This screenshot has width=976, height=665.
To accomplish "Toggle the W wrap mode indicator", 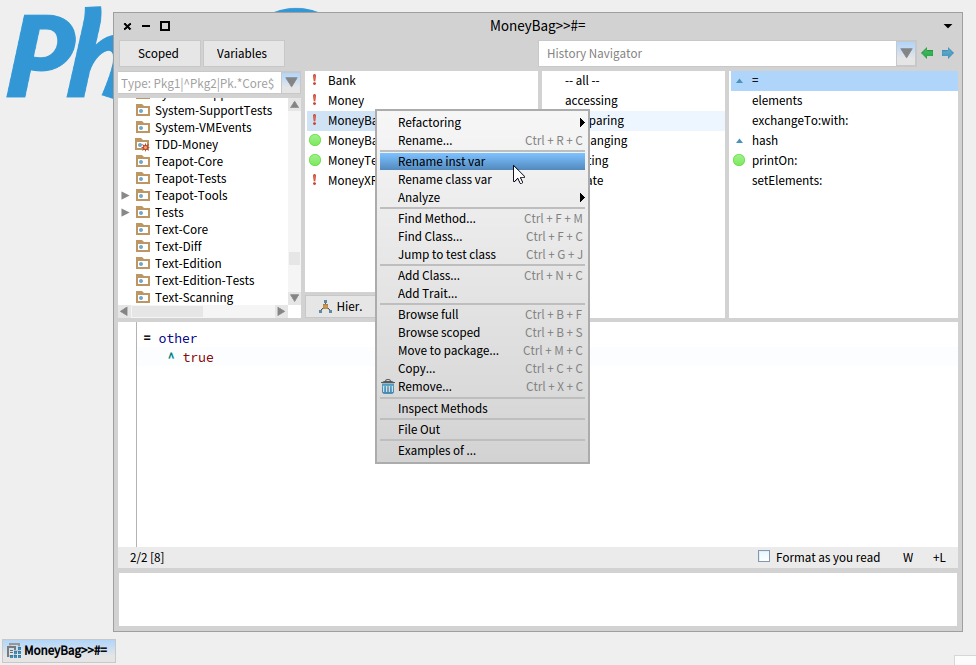I will pyautogui.click(x=908, y=558).
